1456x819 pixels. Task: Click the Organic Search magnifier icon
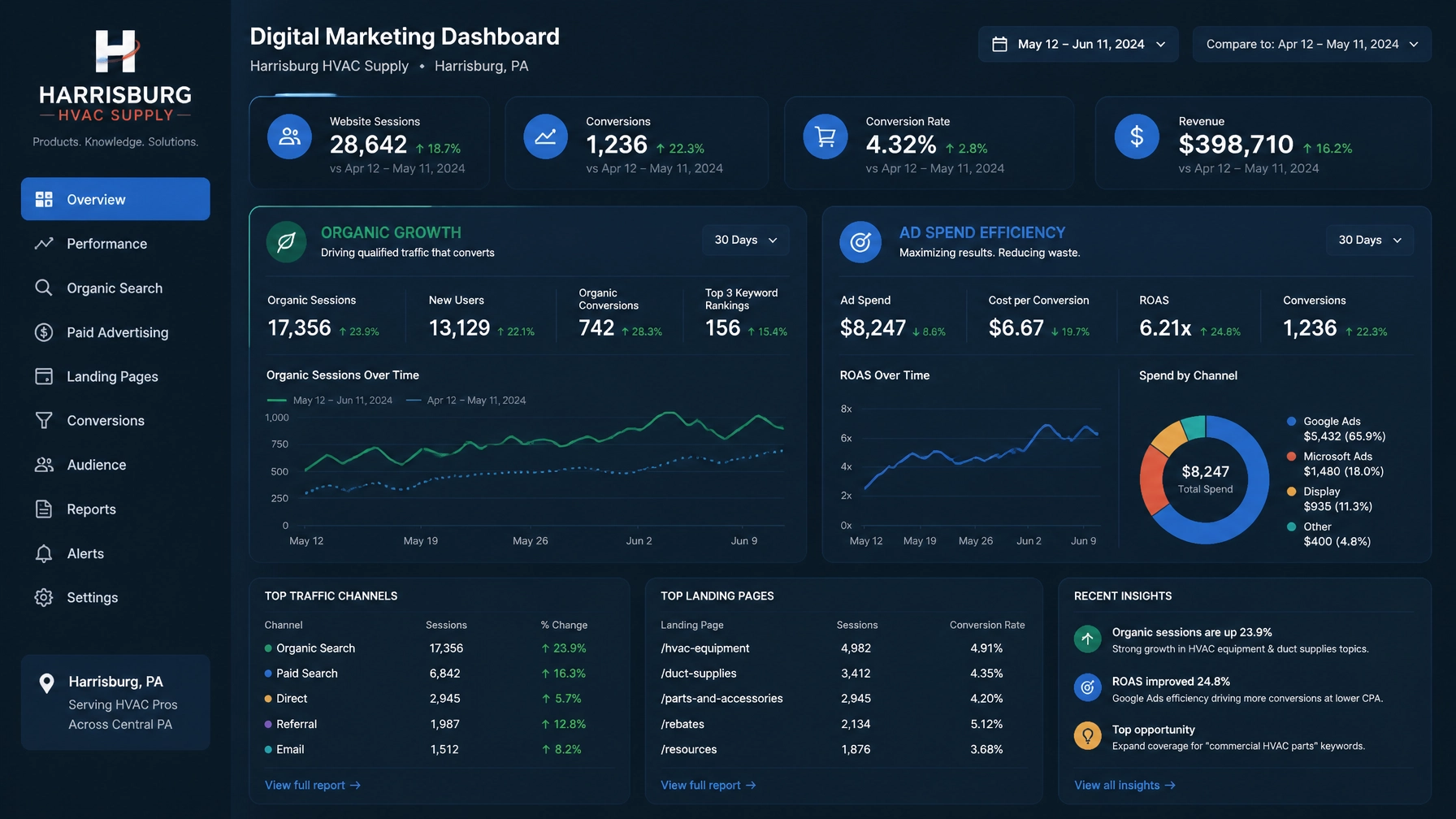point(44,288)
